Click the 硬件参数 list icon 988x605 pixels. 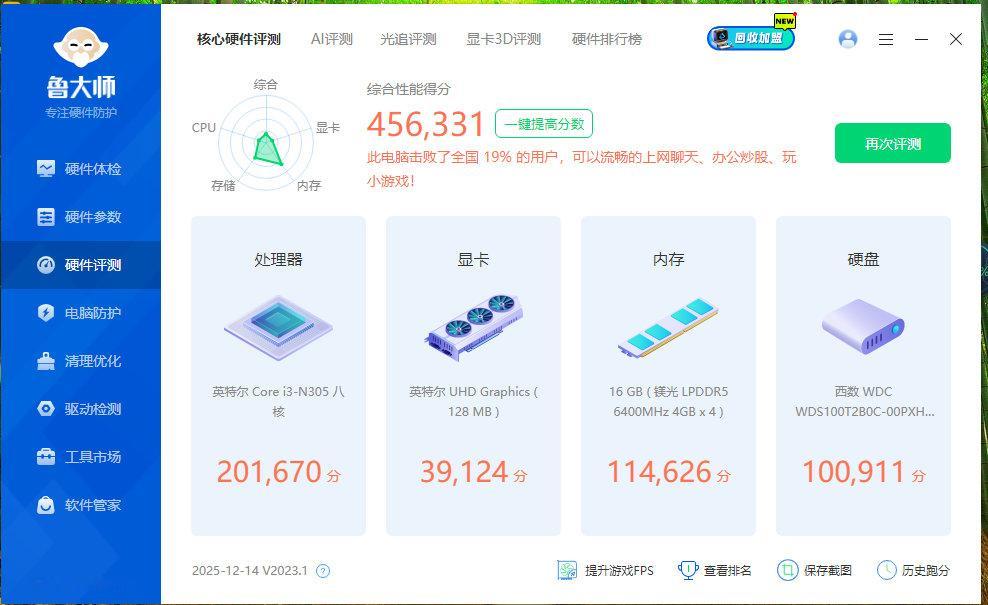(x=45, y=217)
